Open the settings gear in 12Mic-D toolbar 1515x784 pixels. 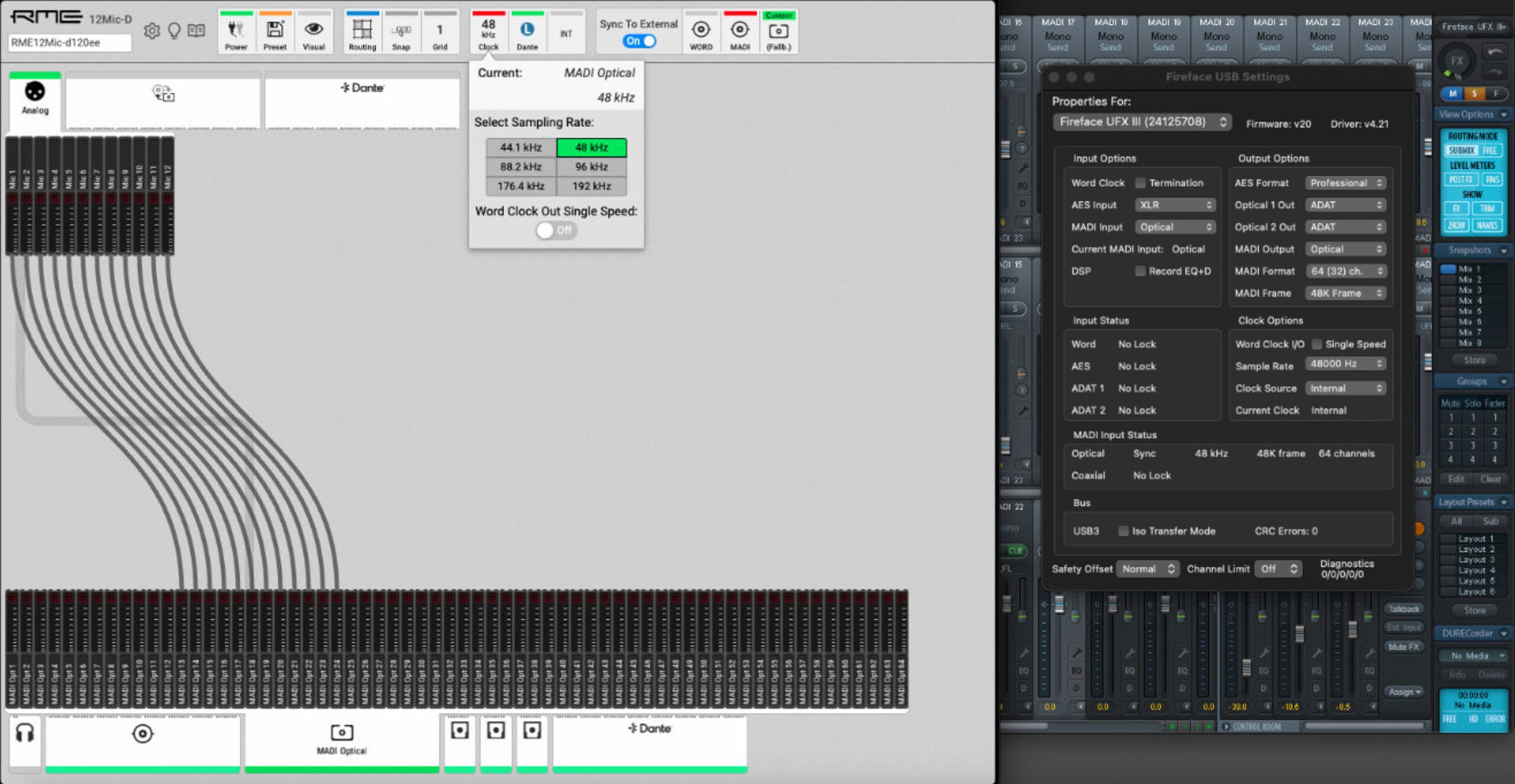pyautogui.click(x=152, y=31)
